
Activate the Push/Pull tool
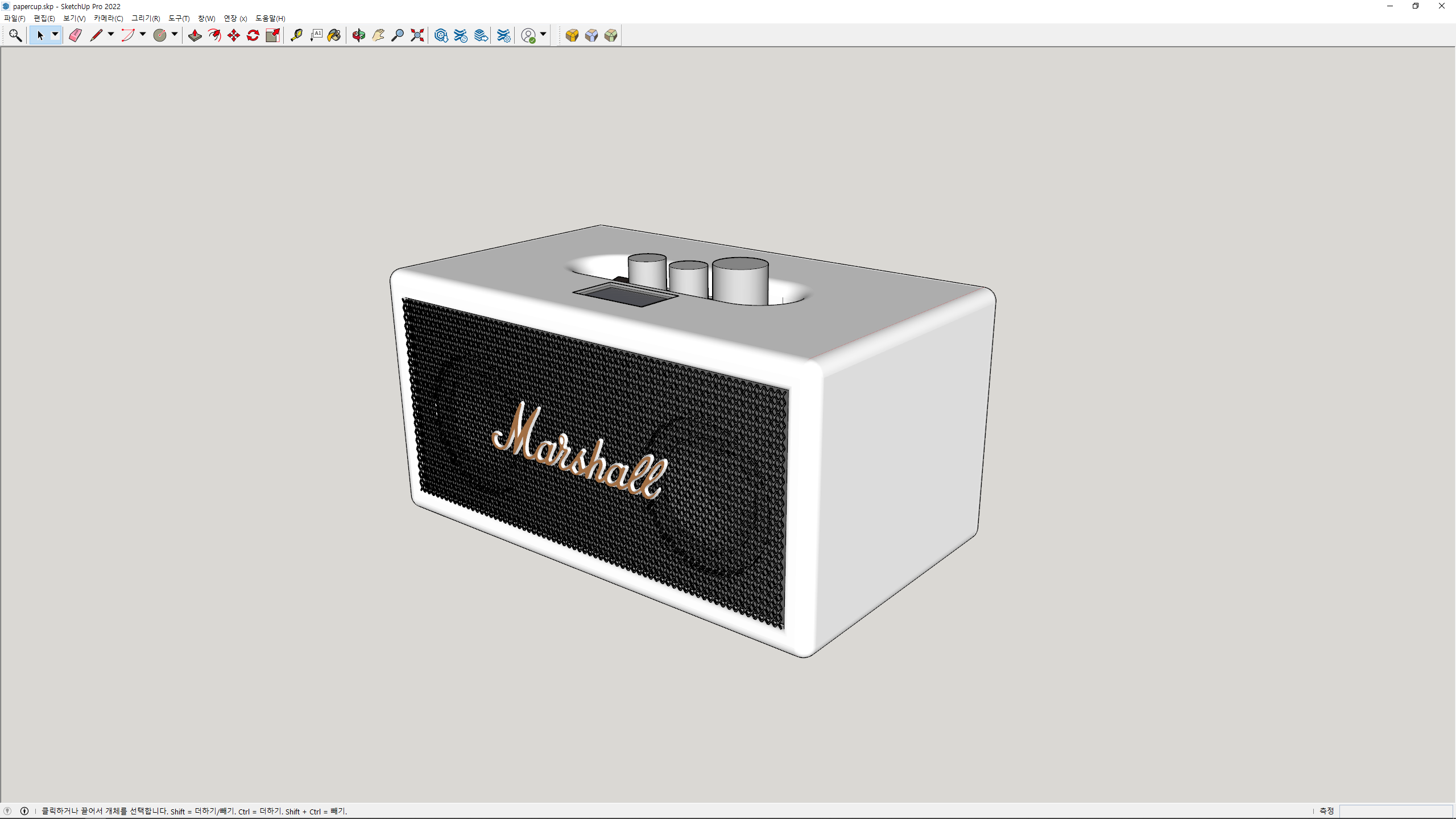point(195,35)
